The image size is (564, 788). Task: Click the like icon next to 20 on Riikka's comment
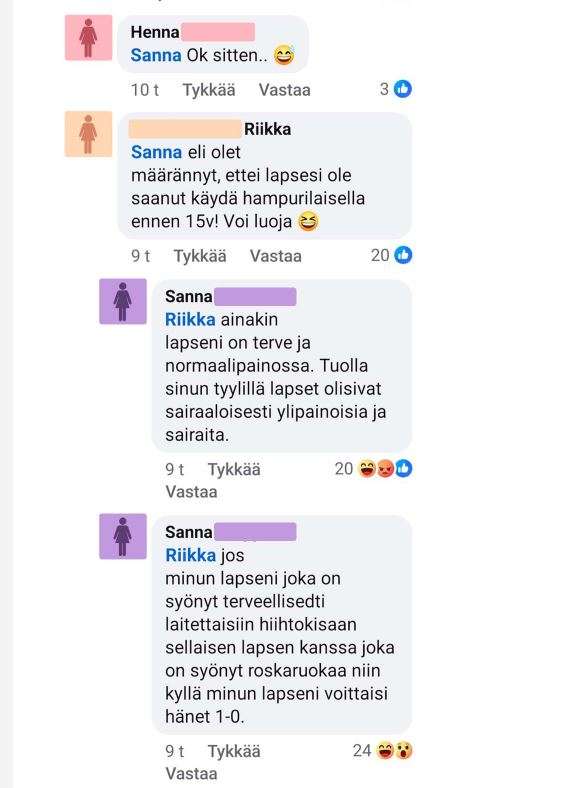403,255
